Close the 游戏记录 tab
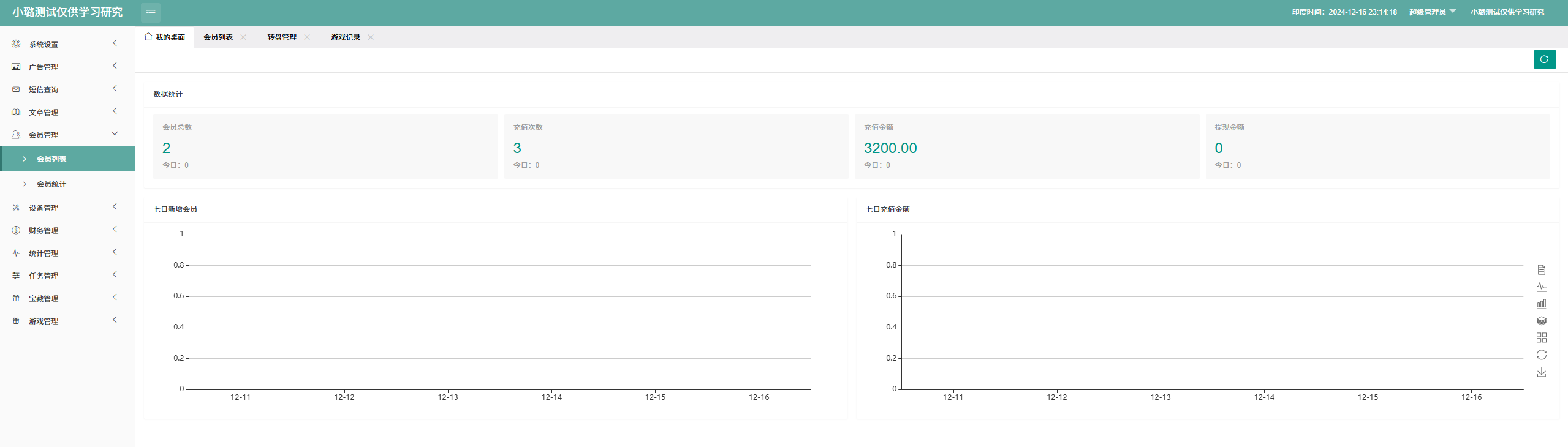Viewport: 1568px width, 447px height. [x=371, y=37]
